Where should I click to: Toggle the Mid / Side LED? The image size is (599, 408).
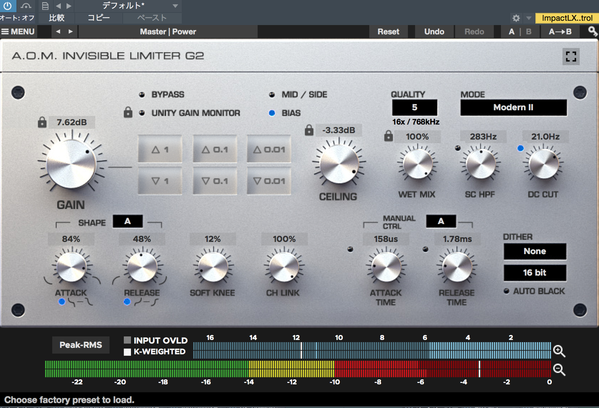tap(272, 94)
